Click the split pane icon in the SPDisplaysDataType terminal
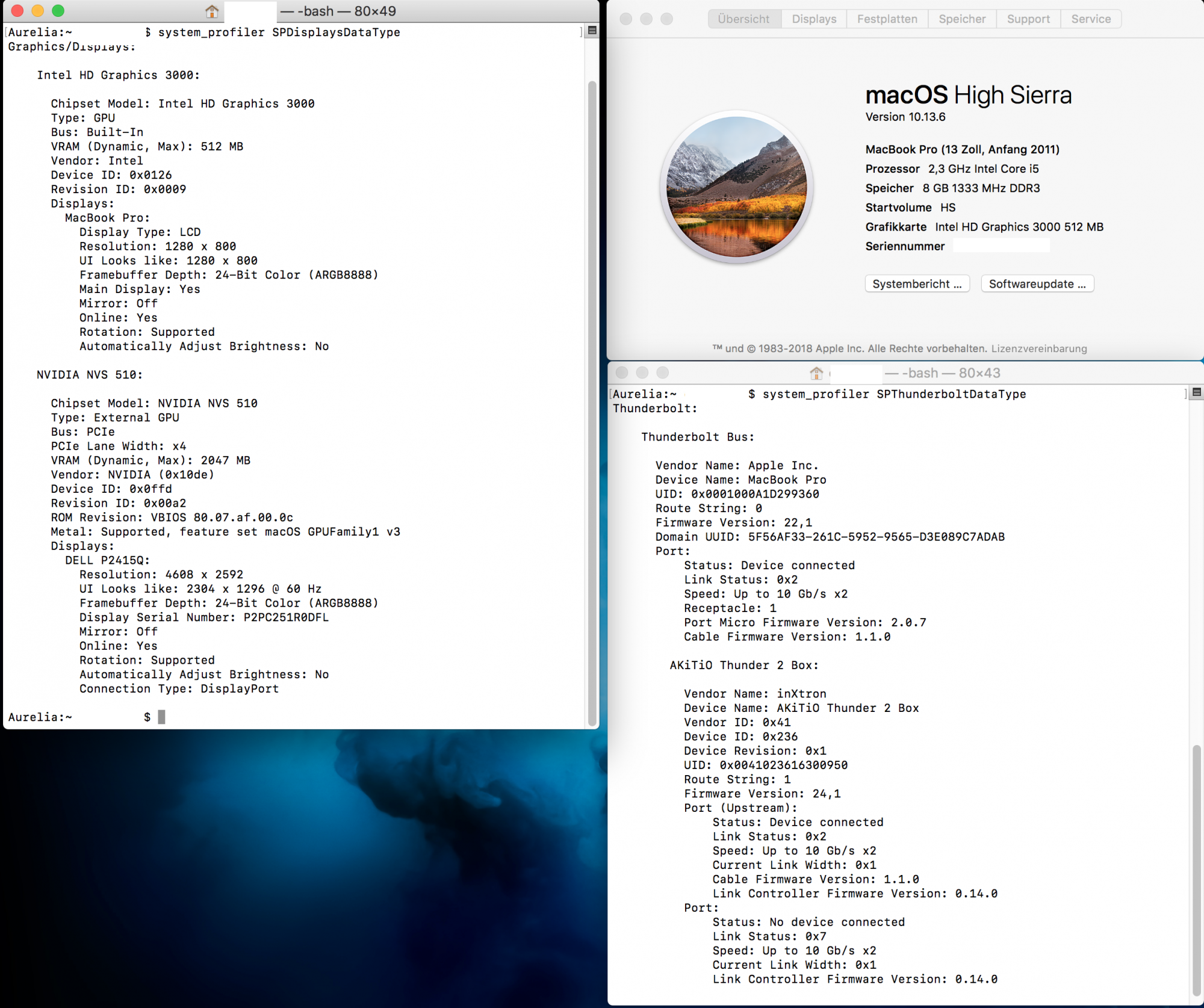Screen dimensions: 1204x1008 tap(592, 31)
